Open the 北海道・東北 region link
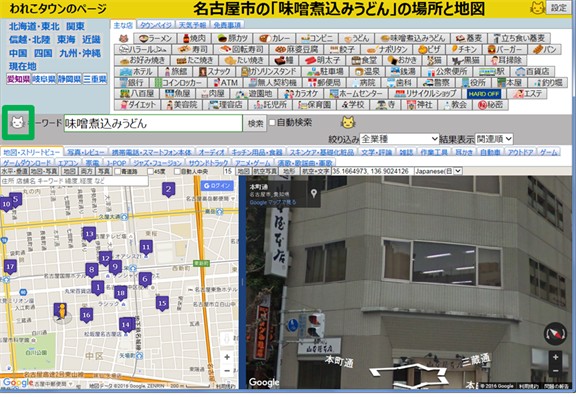The height and width of the screenshot is (397, 576). click(x=34, y=26)
